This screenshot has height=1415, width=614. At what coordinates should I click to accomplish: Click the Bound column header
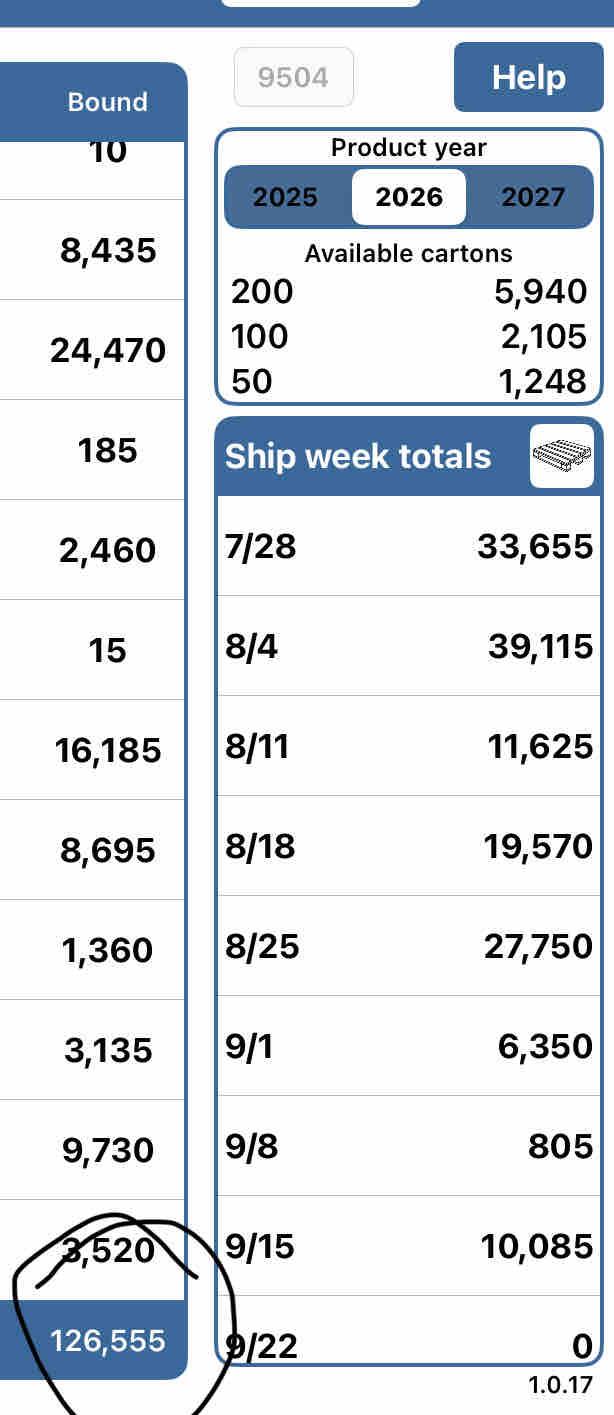tap(107, 102)
